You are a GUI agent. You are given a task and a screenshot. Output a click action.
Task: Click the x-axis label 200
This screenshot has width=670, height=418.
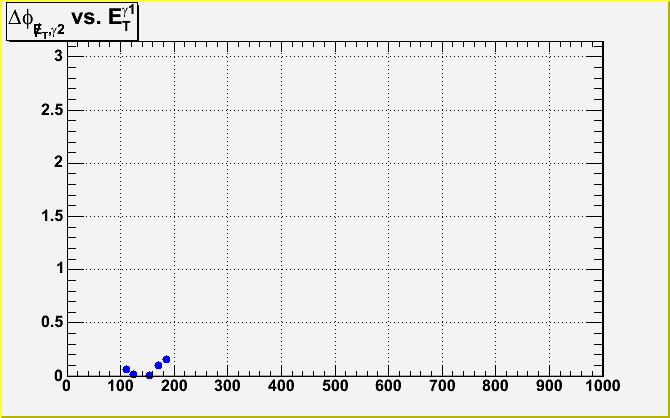(x=174, y=385)
